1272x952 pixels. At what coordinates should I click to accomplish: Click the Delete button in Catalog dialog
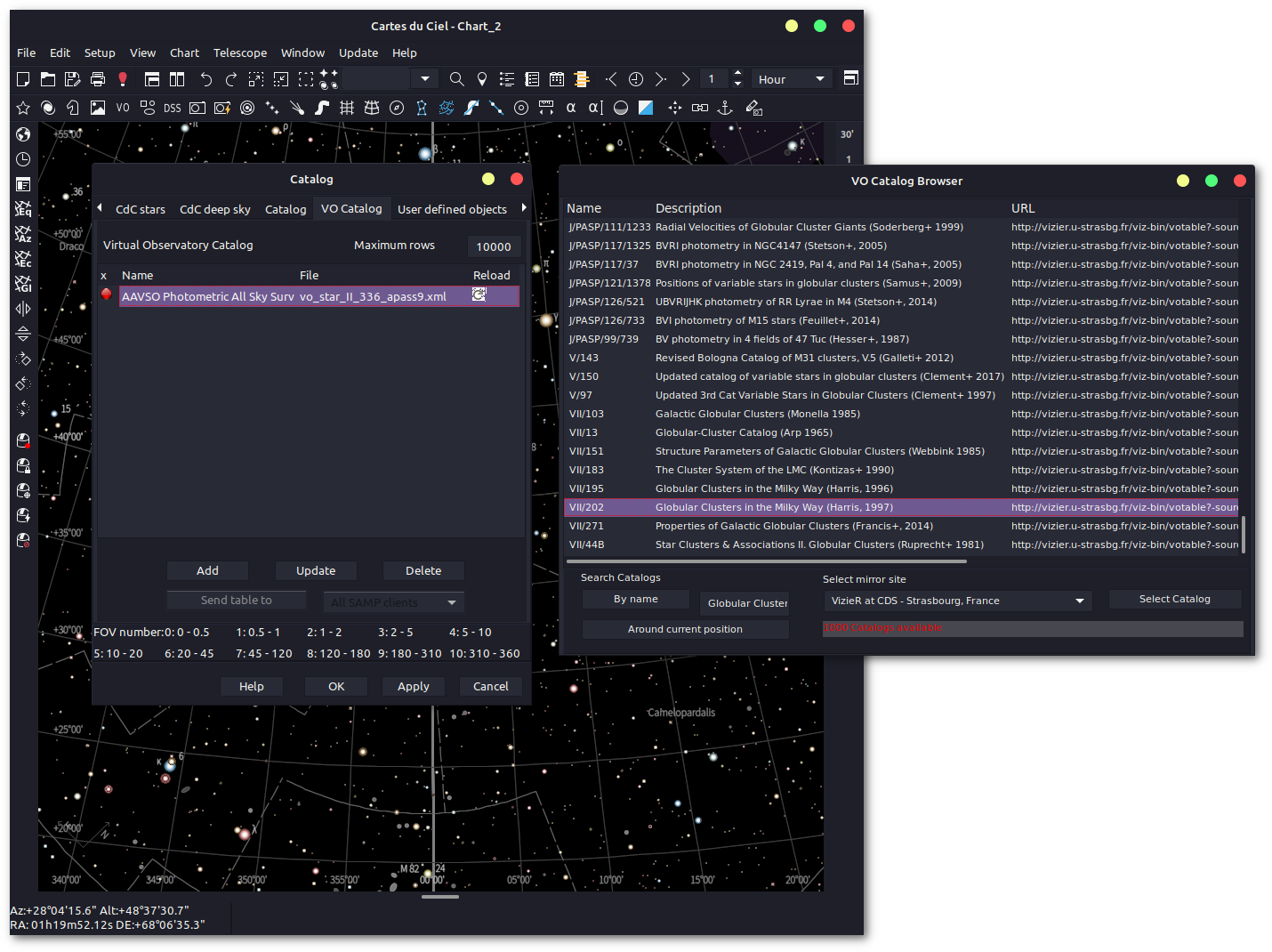423,570
